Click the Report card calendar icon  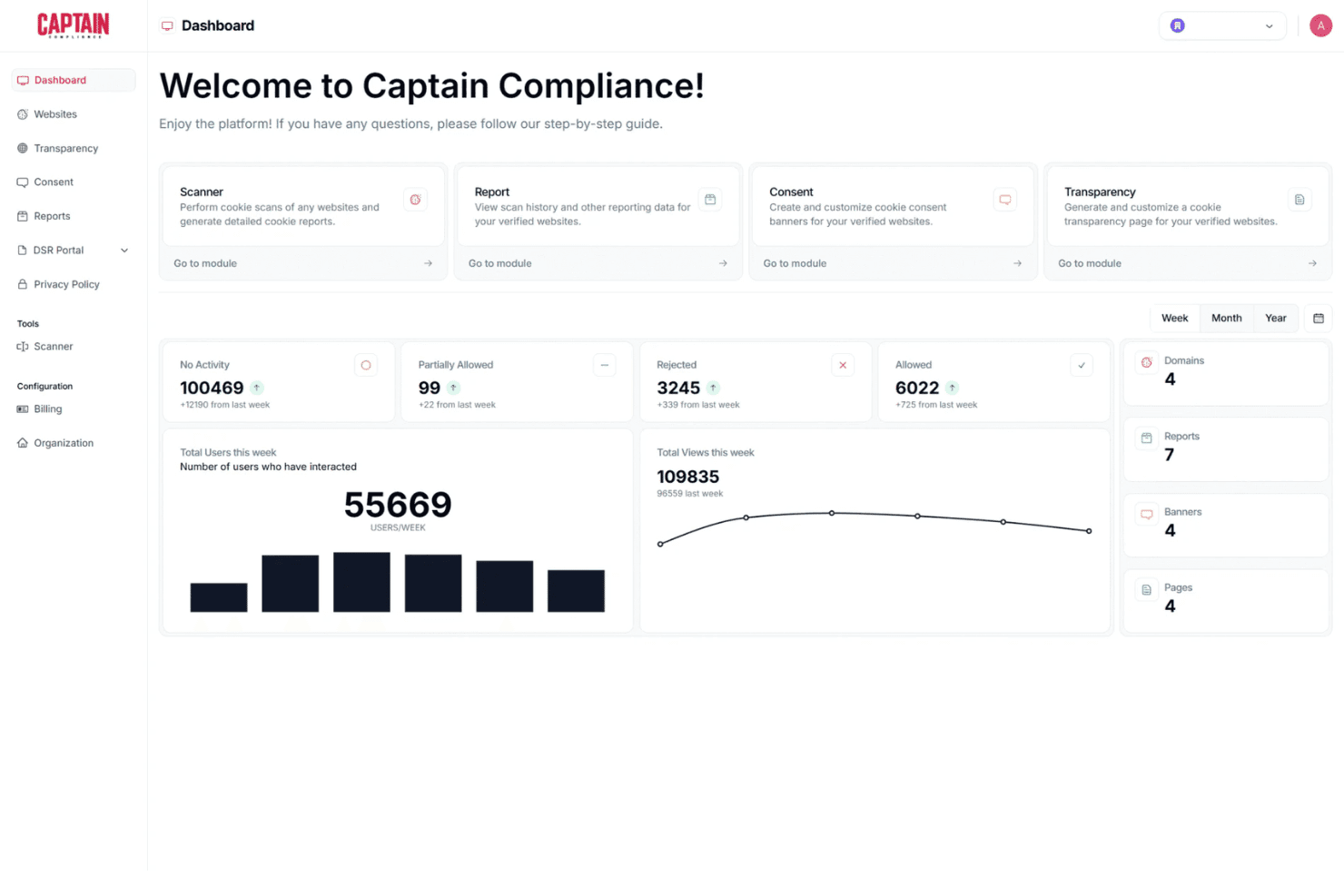pos(710,200)
